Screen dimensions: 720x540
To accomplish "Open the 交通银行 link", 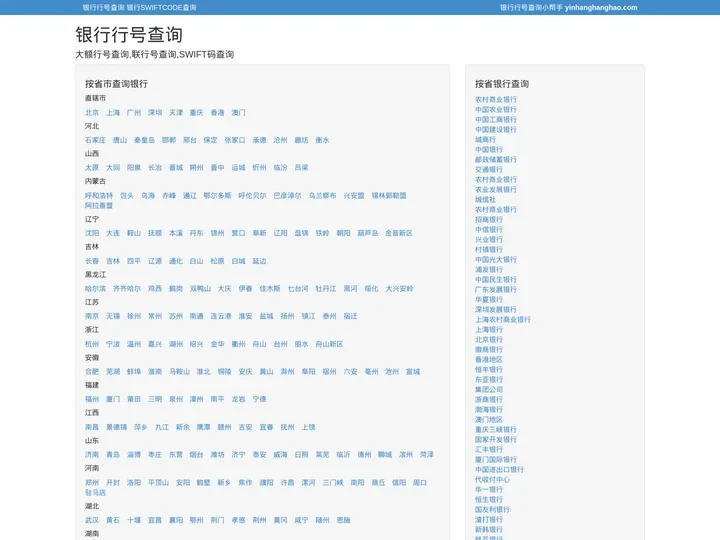I will [489, 169].
